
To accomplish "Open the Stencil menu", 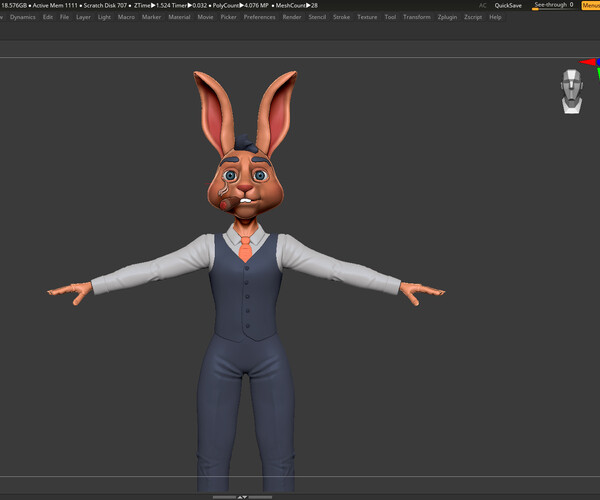I will [x=317, y=17].
